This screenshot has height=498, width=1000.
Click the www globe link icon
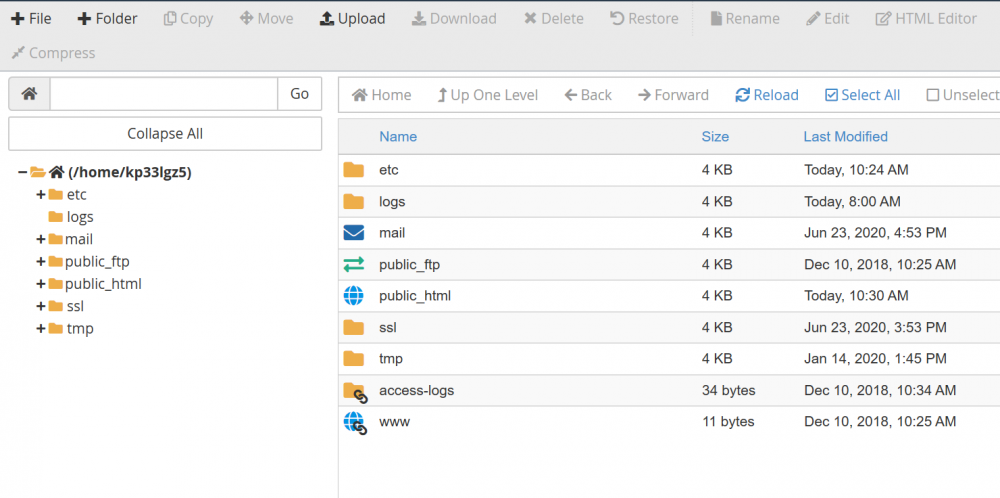pos(355,422)
